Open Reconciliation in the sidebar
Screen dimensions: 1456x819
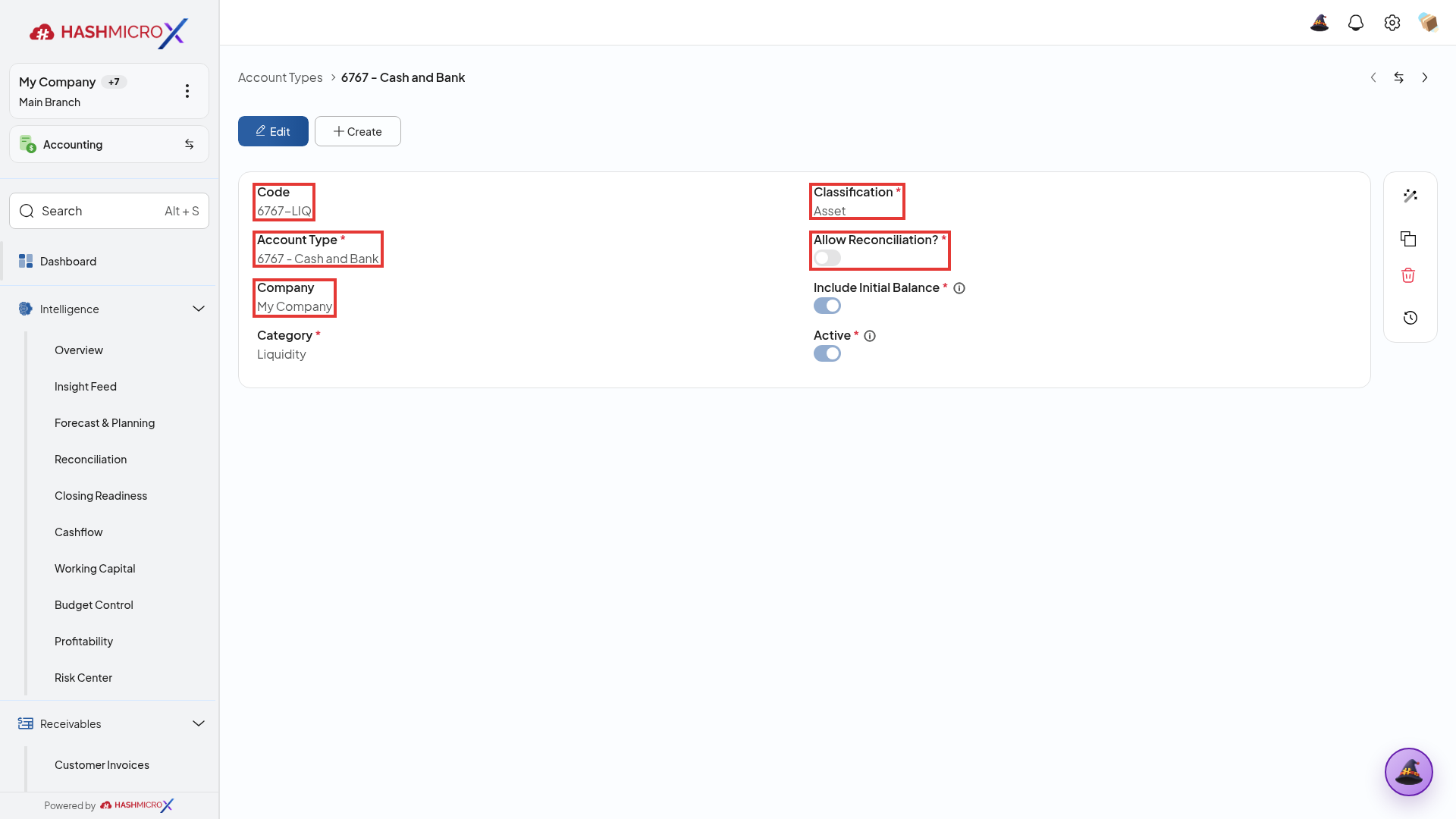click(91, 460)
